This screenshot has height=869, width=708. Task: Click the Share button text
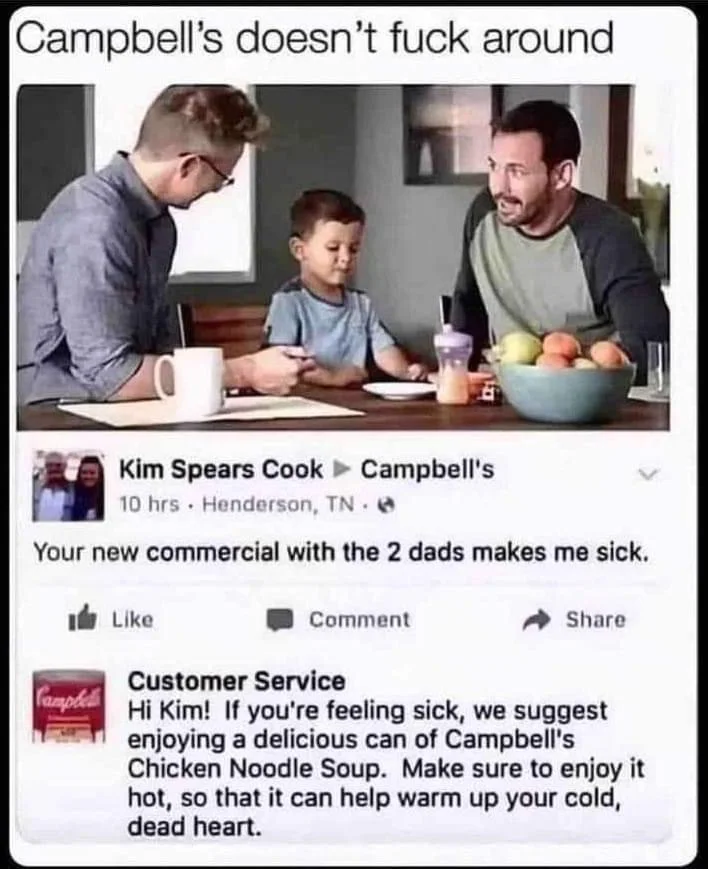pyautogui.click(x=595, y=620)
